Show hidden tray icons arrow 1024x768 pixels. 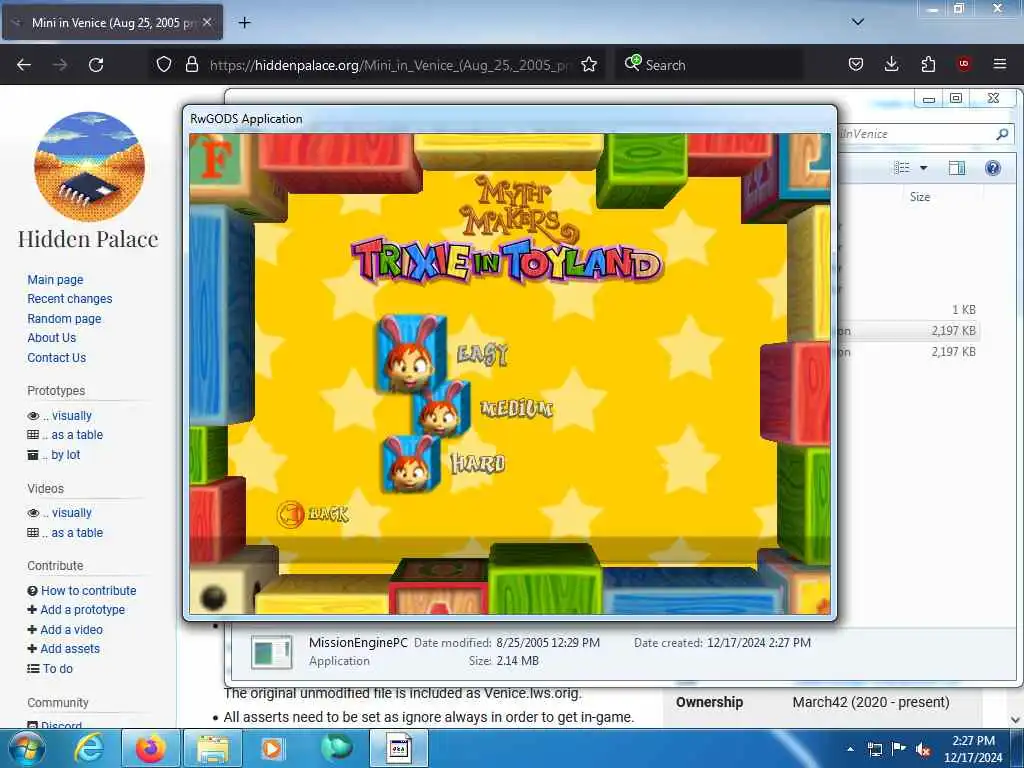click(x=850, y=749)
